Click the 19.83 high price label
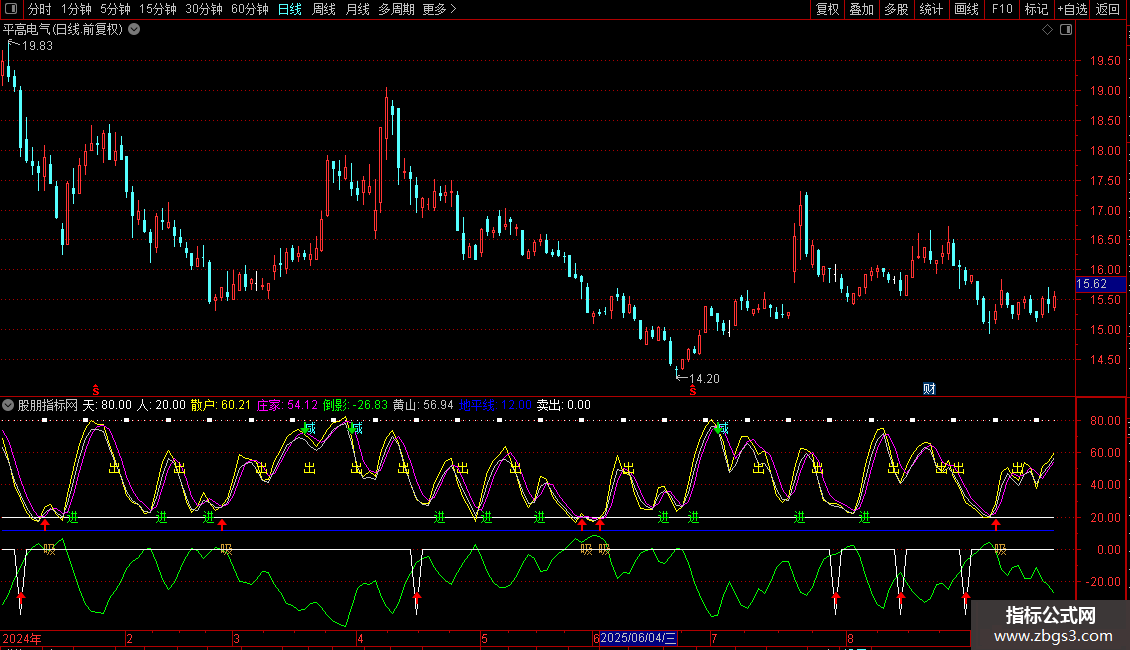Image resolution: width=1130 pixels, height=650 pixels. click(37, 45)
